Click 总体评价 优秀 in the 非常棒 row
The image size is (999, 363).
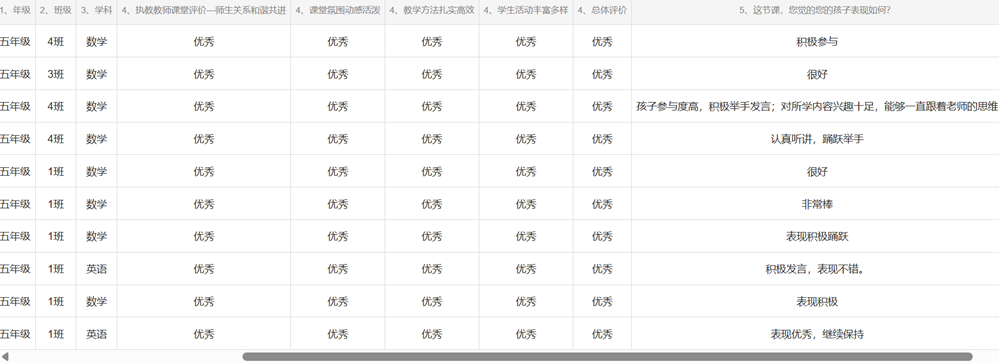pyautogui.click(x=602, y=204)
